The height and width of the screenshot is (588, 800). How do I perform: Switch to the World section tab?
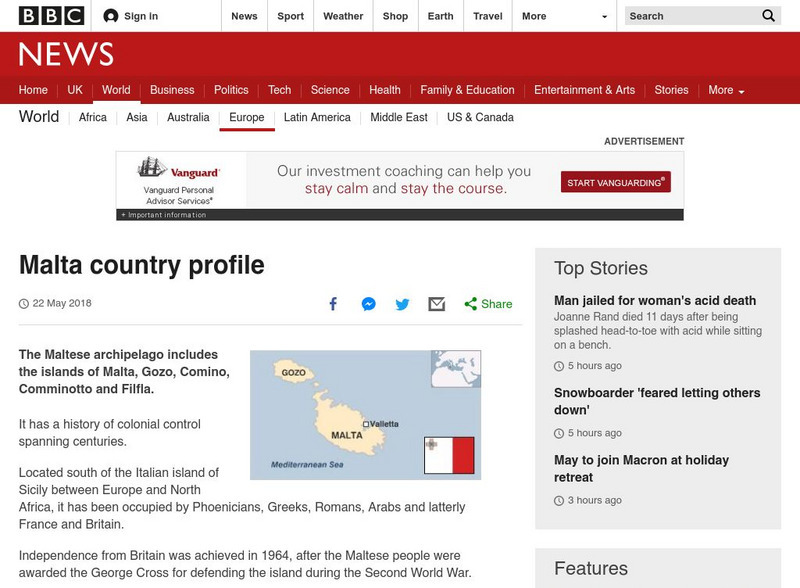pos(116,89)
